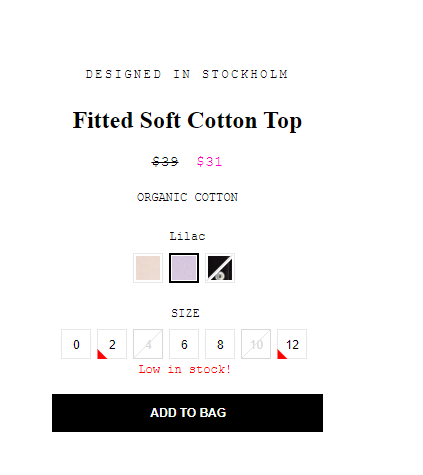
Task: Select size 6
Action: (184, 344)
